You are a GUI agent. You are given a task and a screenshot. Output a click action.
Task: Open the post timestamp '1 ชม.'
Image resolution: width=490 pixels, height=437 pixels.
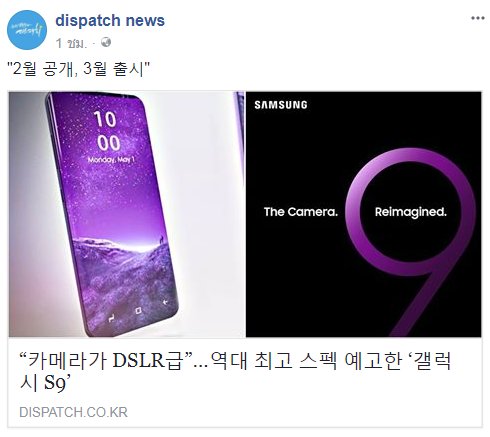pos(72,43)
